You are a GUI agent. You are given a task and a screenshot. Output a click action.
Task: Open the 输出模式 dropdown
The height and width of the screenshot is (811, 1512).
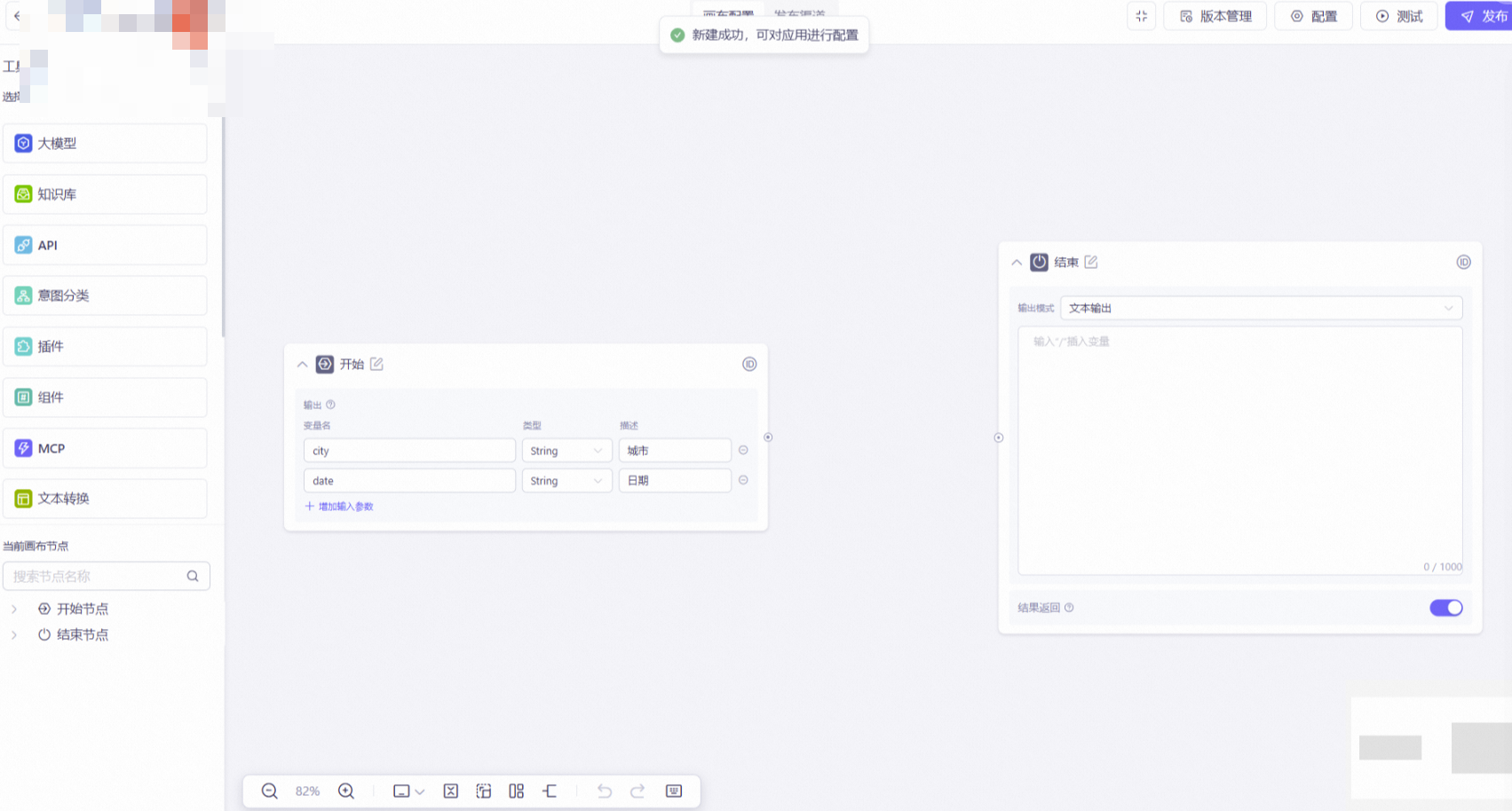[x=1262, y=308]
